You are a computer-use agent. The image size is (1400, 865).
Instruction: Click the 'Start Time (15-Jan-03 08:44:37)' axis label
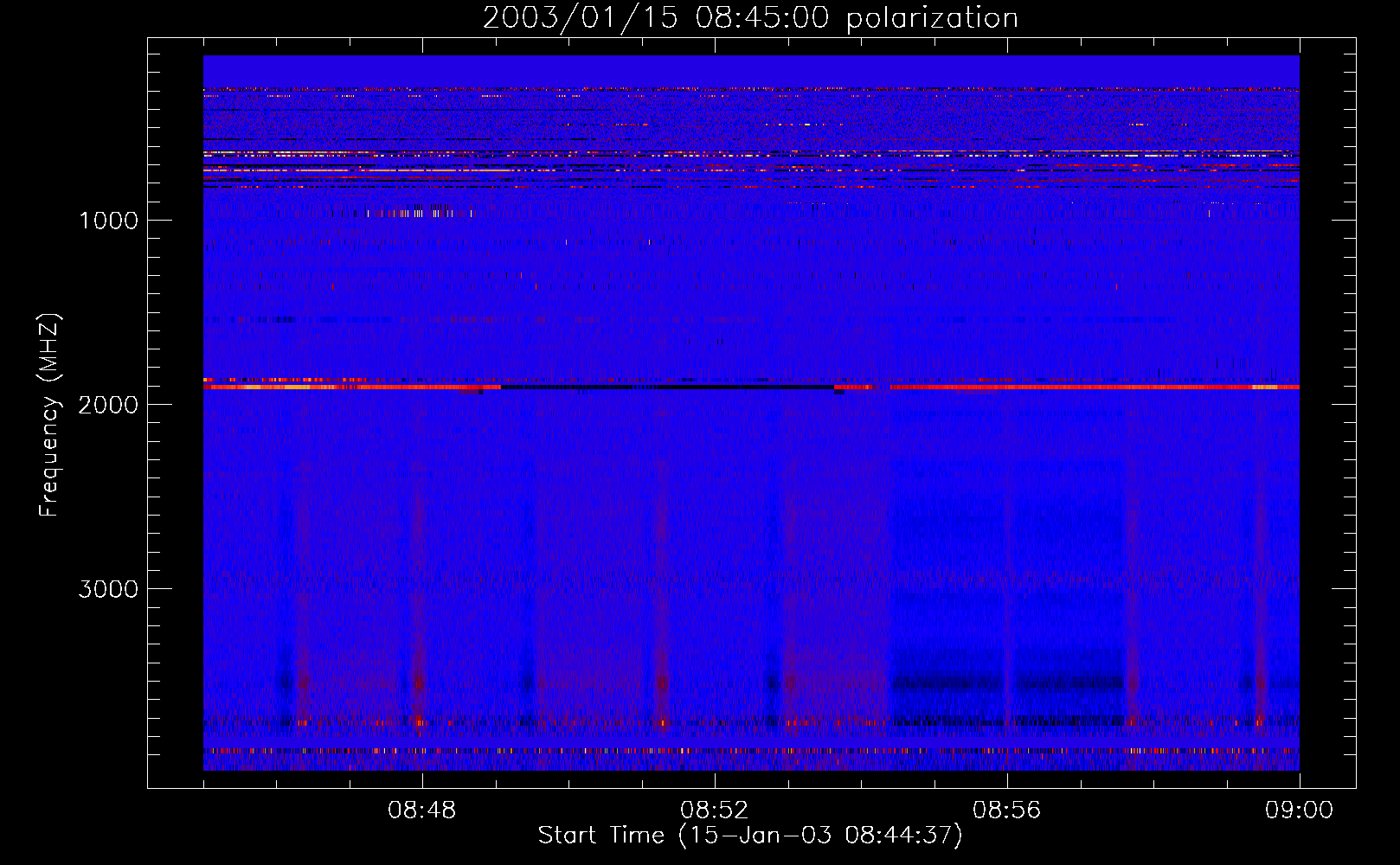pos(750,836)
